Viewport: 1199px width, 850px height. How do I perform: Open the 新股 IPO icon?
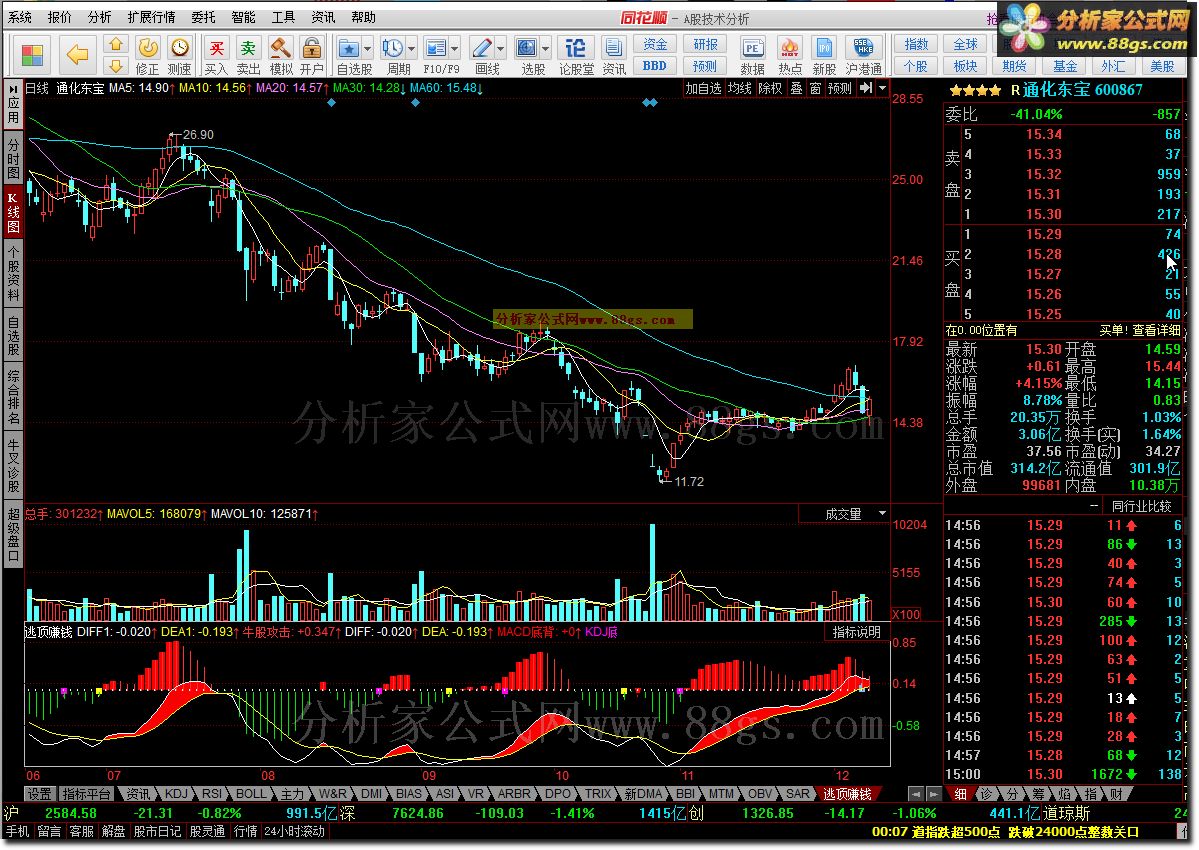pos(824,55)
